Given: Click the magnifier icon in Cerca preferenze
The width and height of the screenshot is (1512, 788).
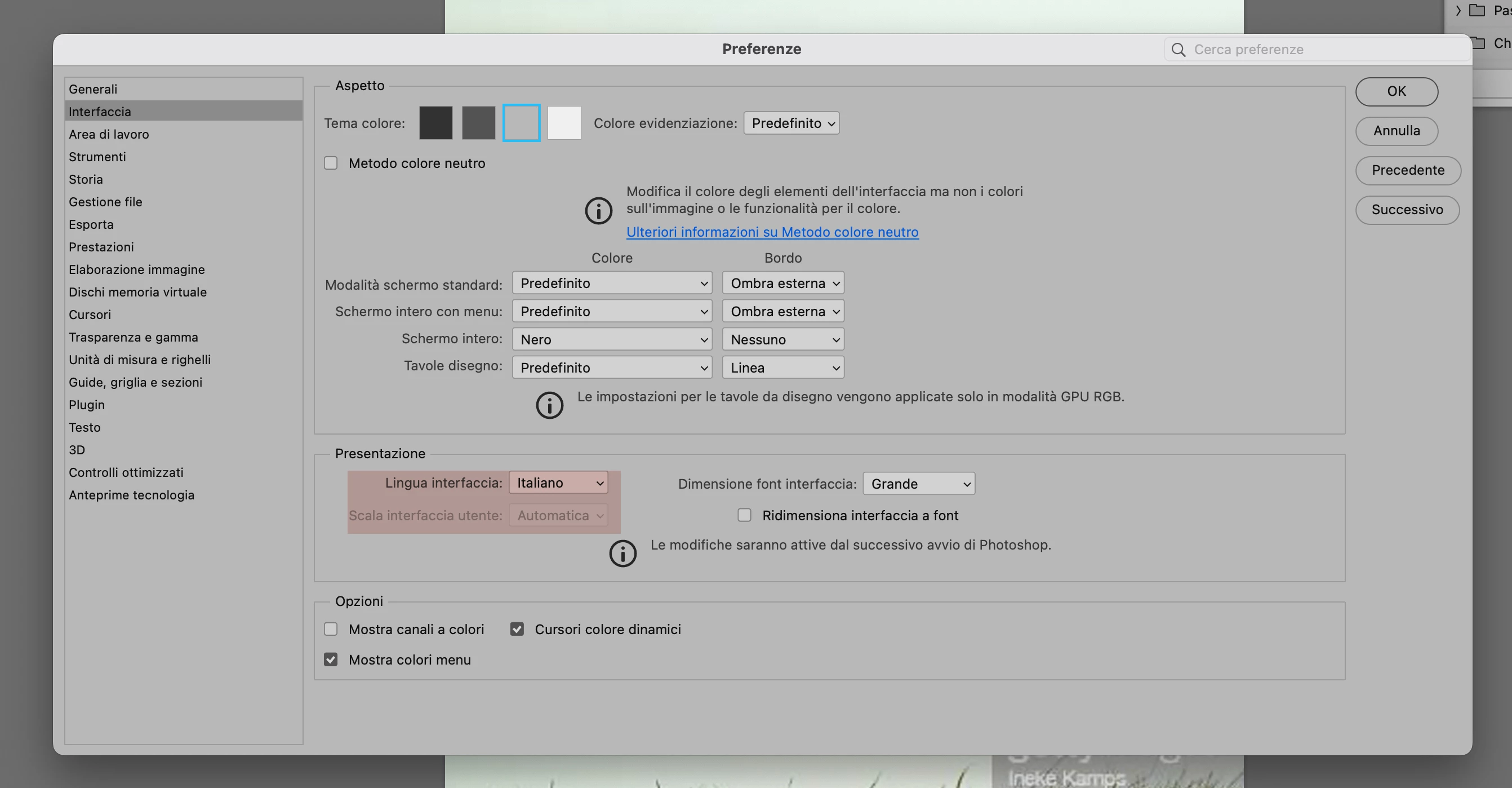Looking at the screenshot, I should [x=1178, y=50].
